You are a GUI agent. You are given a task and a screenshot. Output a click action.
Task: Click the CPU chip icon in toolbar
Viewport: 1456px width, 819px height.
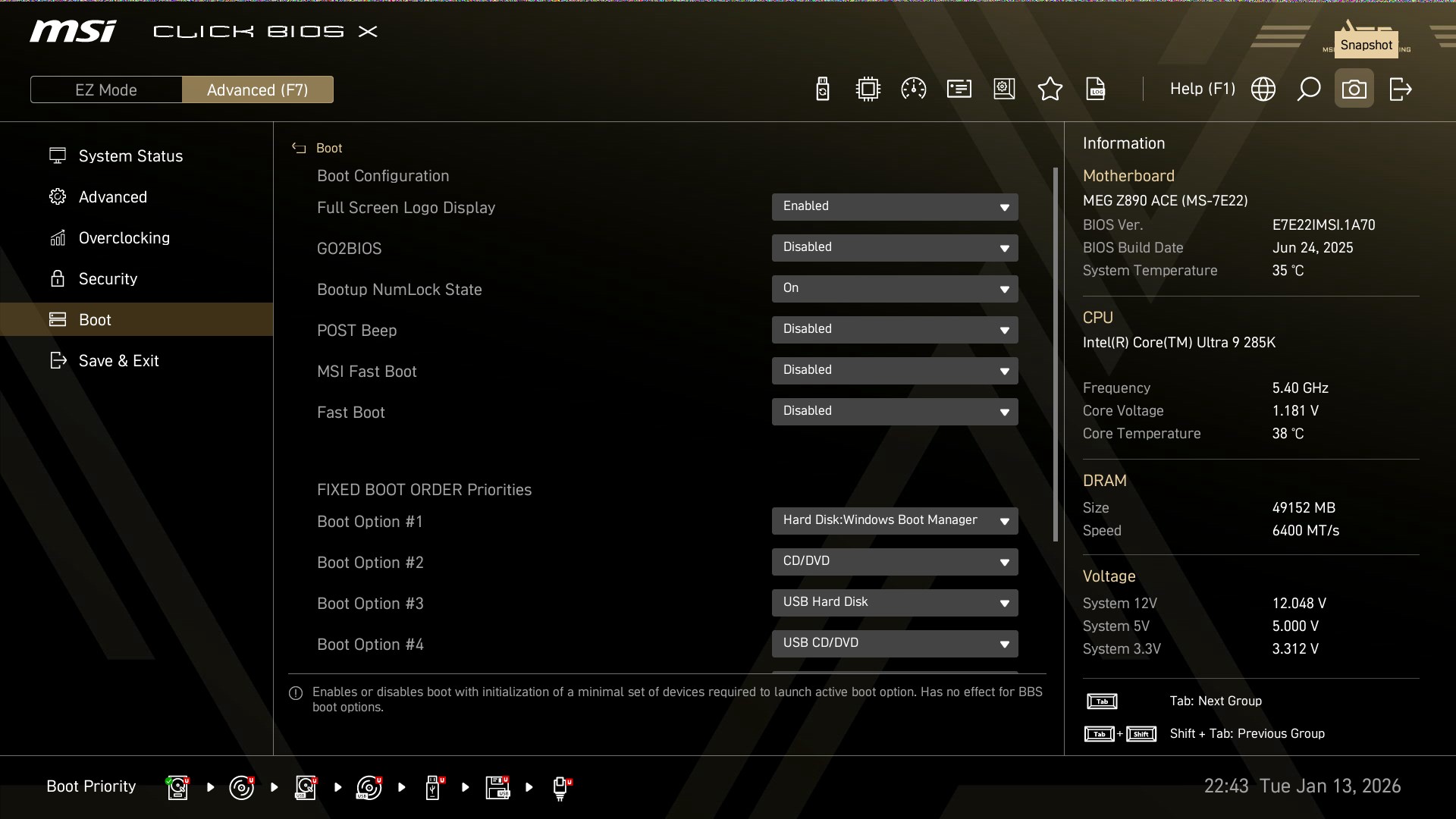[x=868, y=89]
